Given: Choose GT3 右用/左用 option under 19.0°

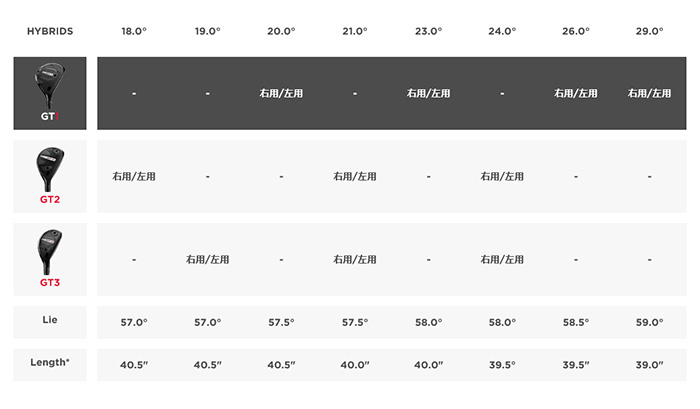Looking at the screenshot, I should coord(207,259).
